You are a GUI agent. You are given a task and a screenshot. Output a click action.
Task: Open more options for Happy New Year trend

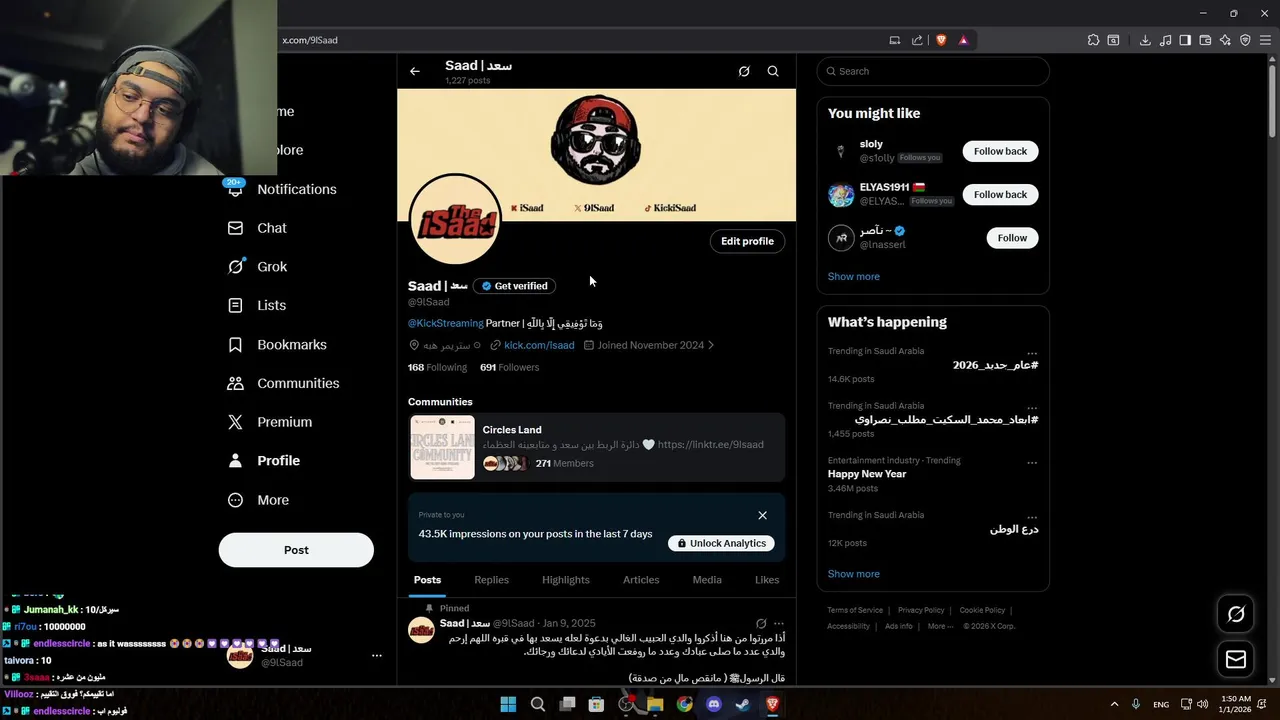[x=1032, y=462]
